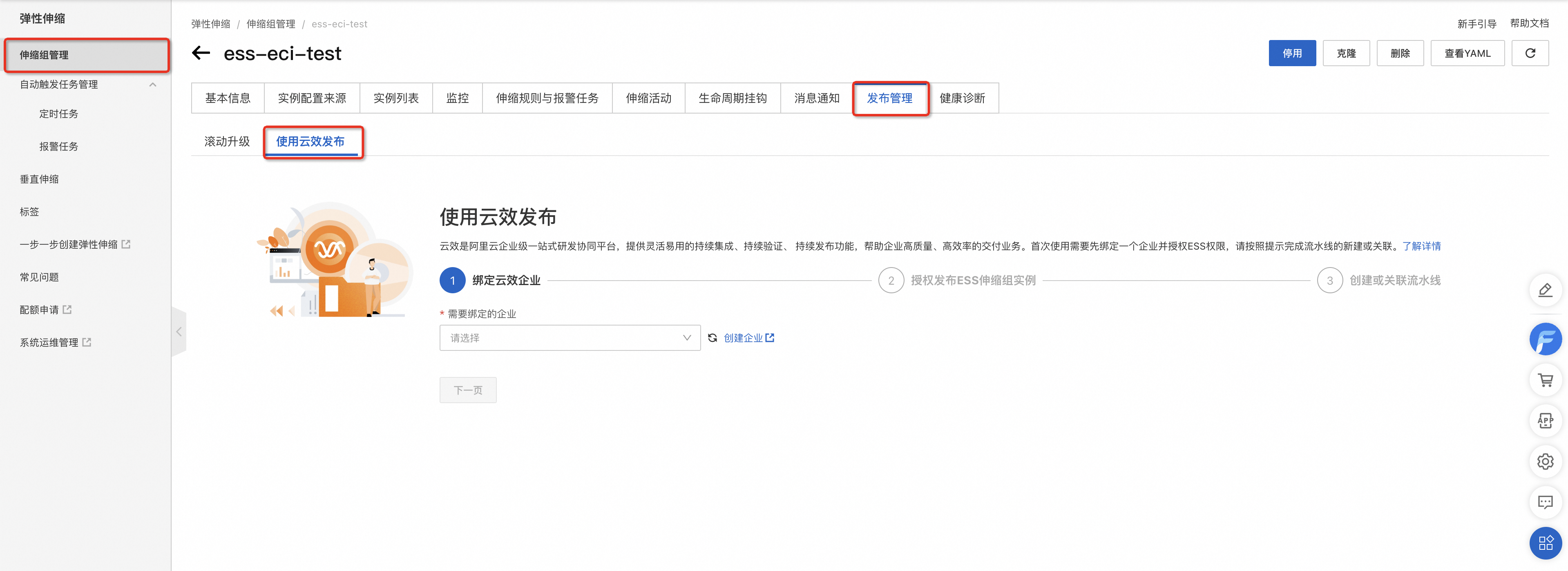This screenshot has width=1568, height=571.
Task: Click the back arrow beside ess-eci-test
Action: (201, 53)
